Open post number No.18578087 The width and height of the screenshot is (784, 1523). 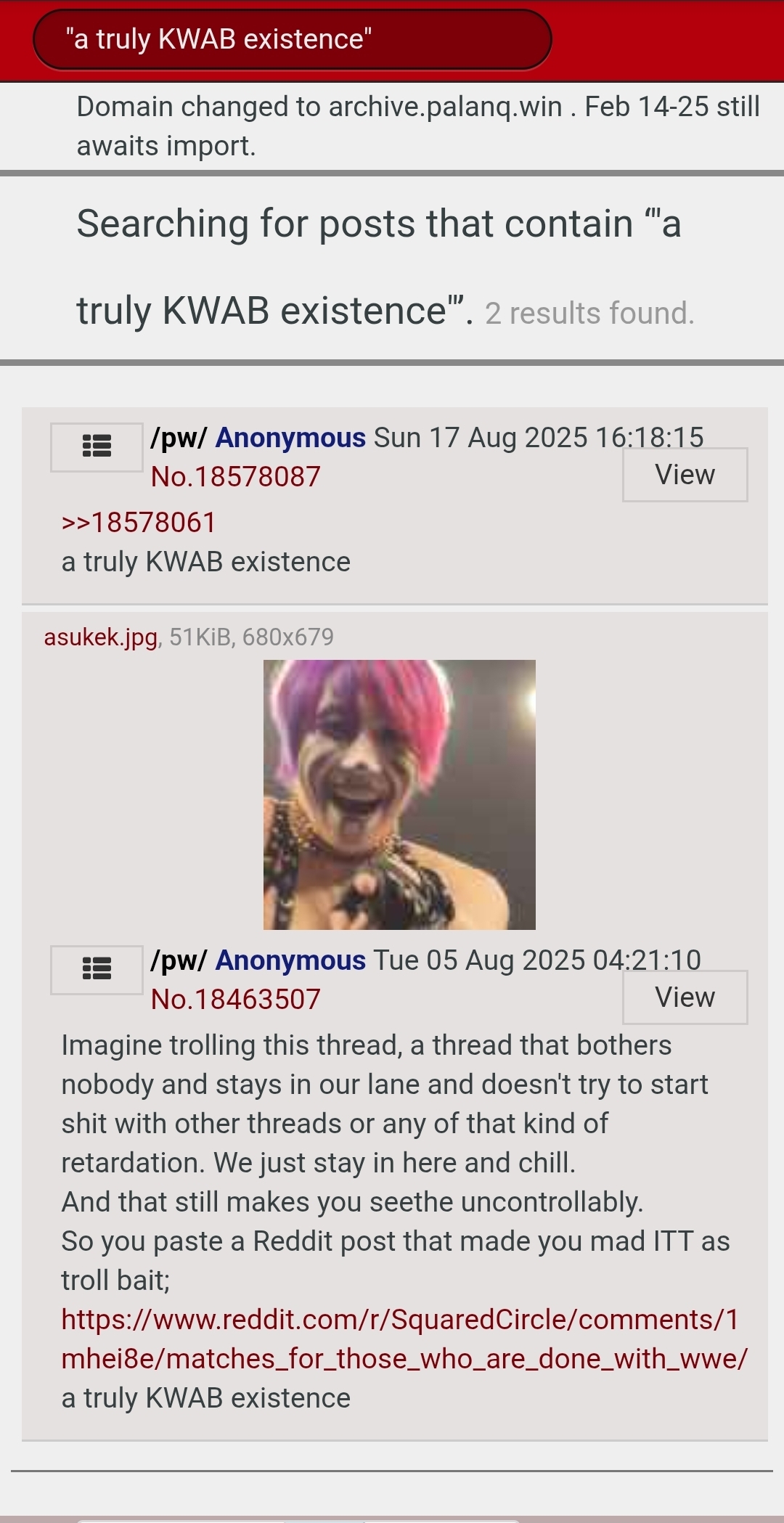(235, 477)
